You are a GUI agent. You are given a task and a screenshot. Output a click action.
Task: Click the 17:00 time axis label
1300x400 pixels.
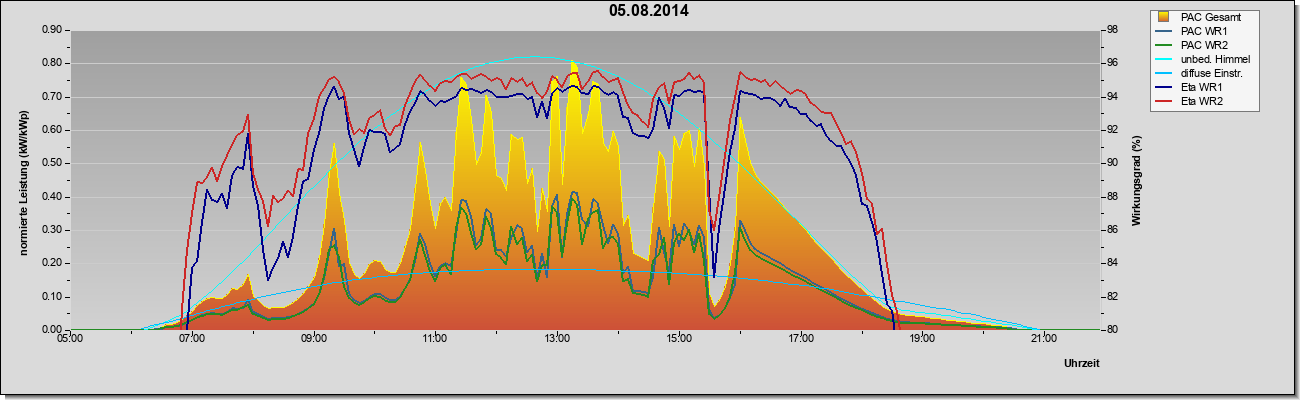coord(800,339)
